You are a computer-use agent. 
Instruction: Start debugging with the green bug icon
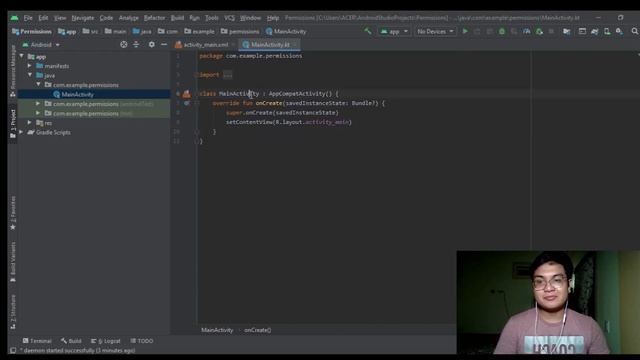pyautogui.click(x=502, y=31)
